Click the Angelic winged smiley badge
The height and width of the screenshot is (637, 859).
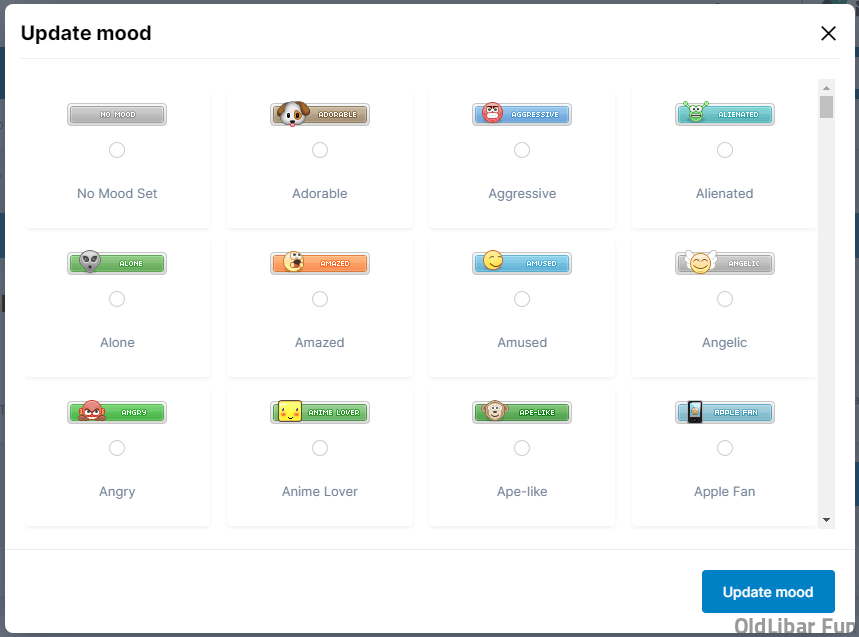coord(724,263)
